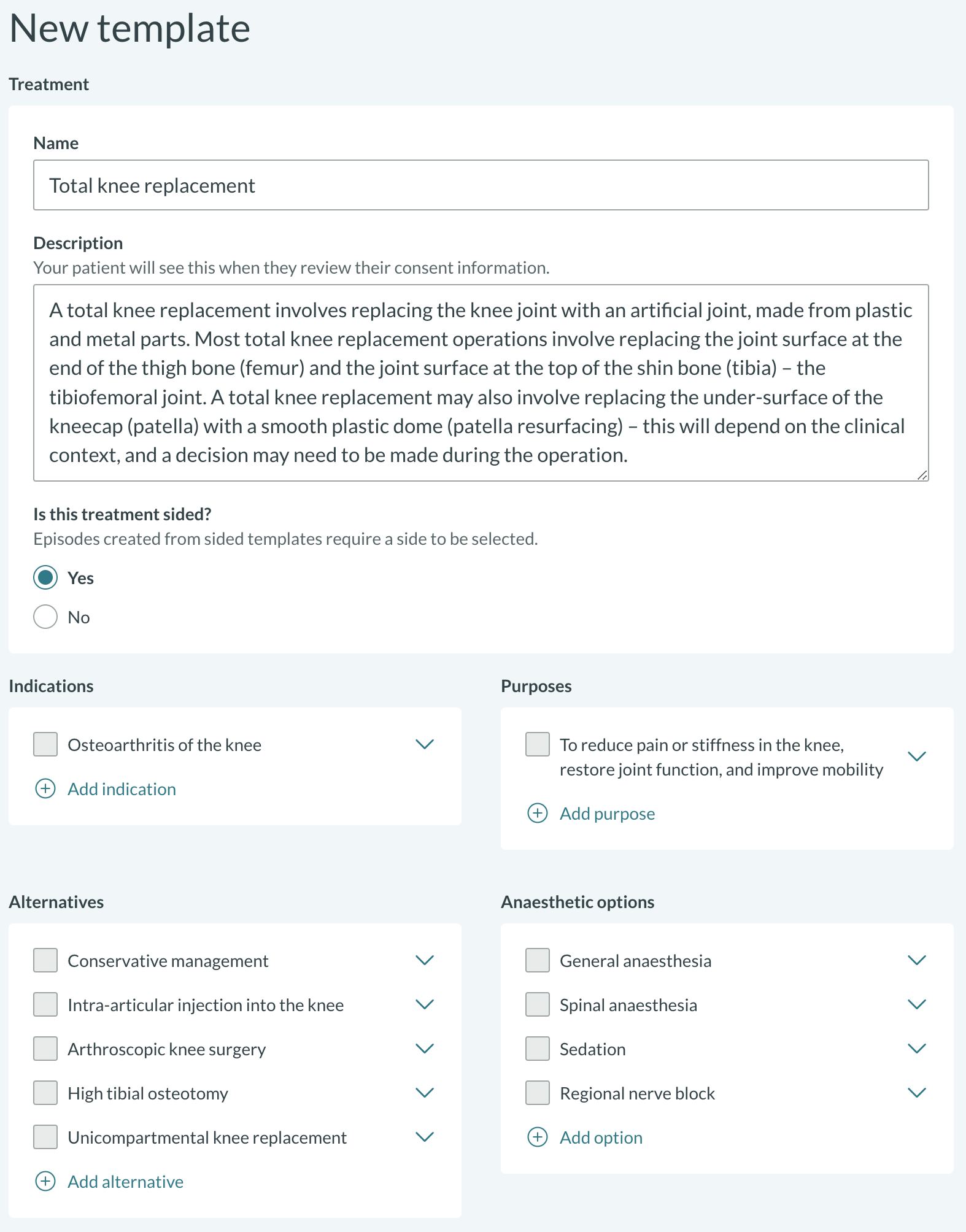Click the Add option plus icon
The height and width of the screenshot is (1232, 966).
[x=538, y=1137]
